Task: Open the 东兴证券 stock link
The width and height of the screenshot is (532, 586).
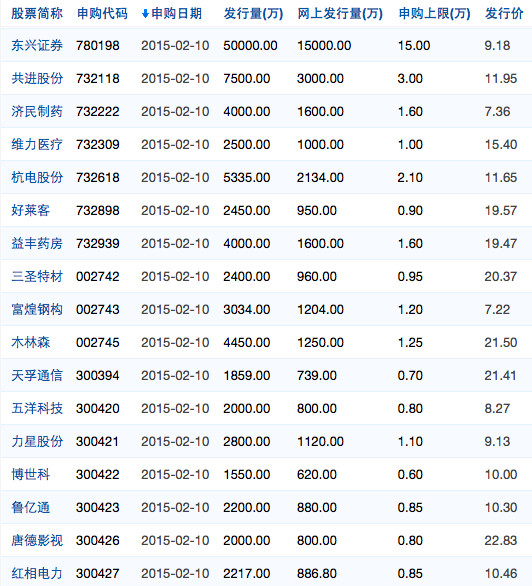Action: 37,46
